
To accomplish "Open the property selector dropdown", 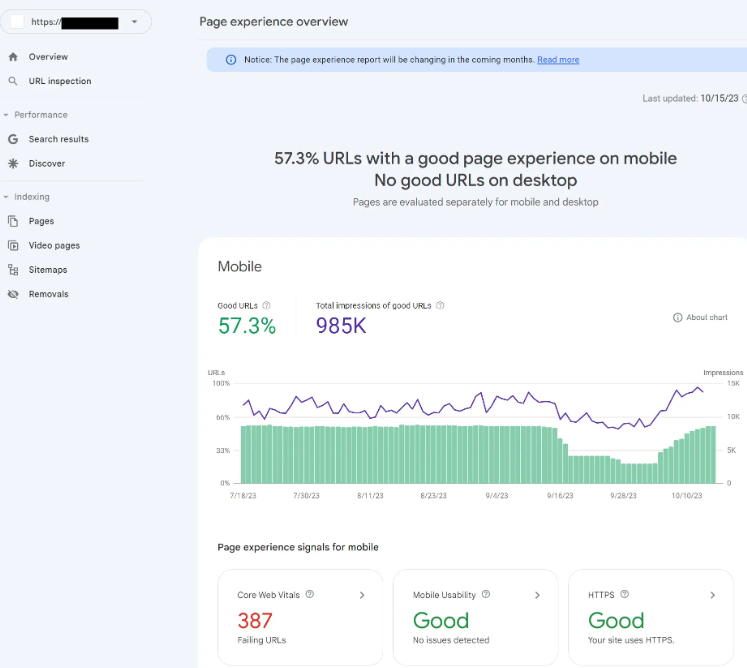I will coord(134,21).
